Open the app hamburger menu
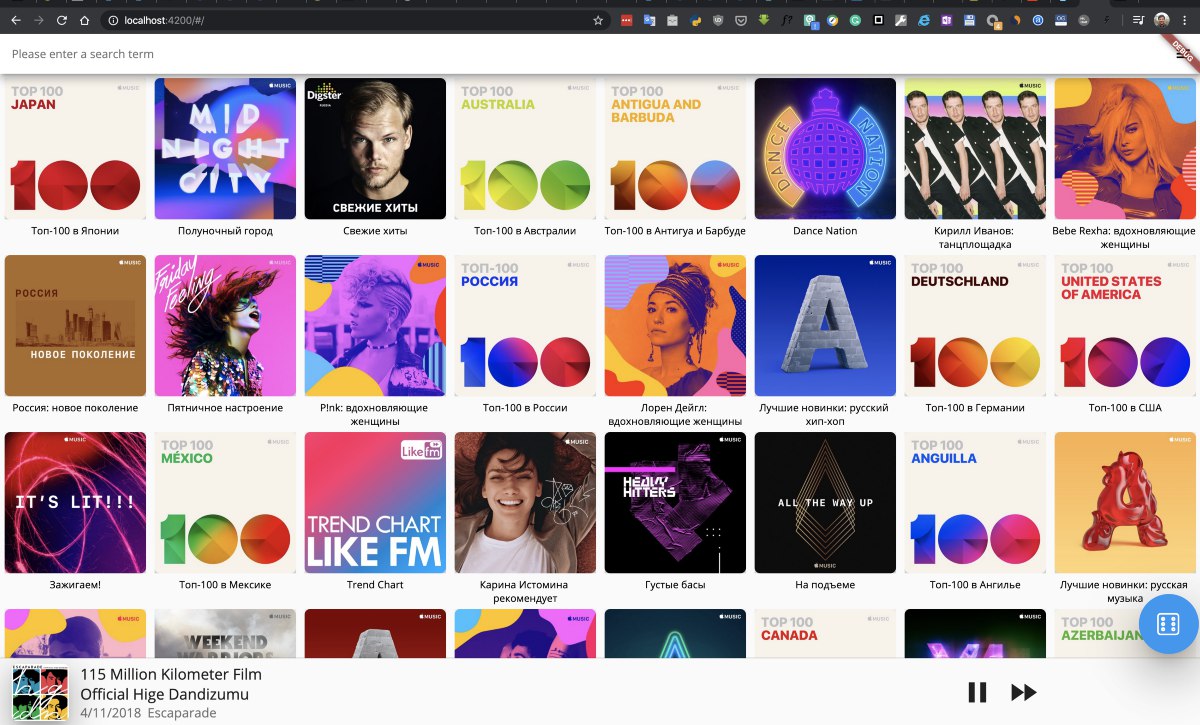 [x=1182, y=54]
